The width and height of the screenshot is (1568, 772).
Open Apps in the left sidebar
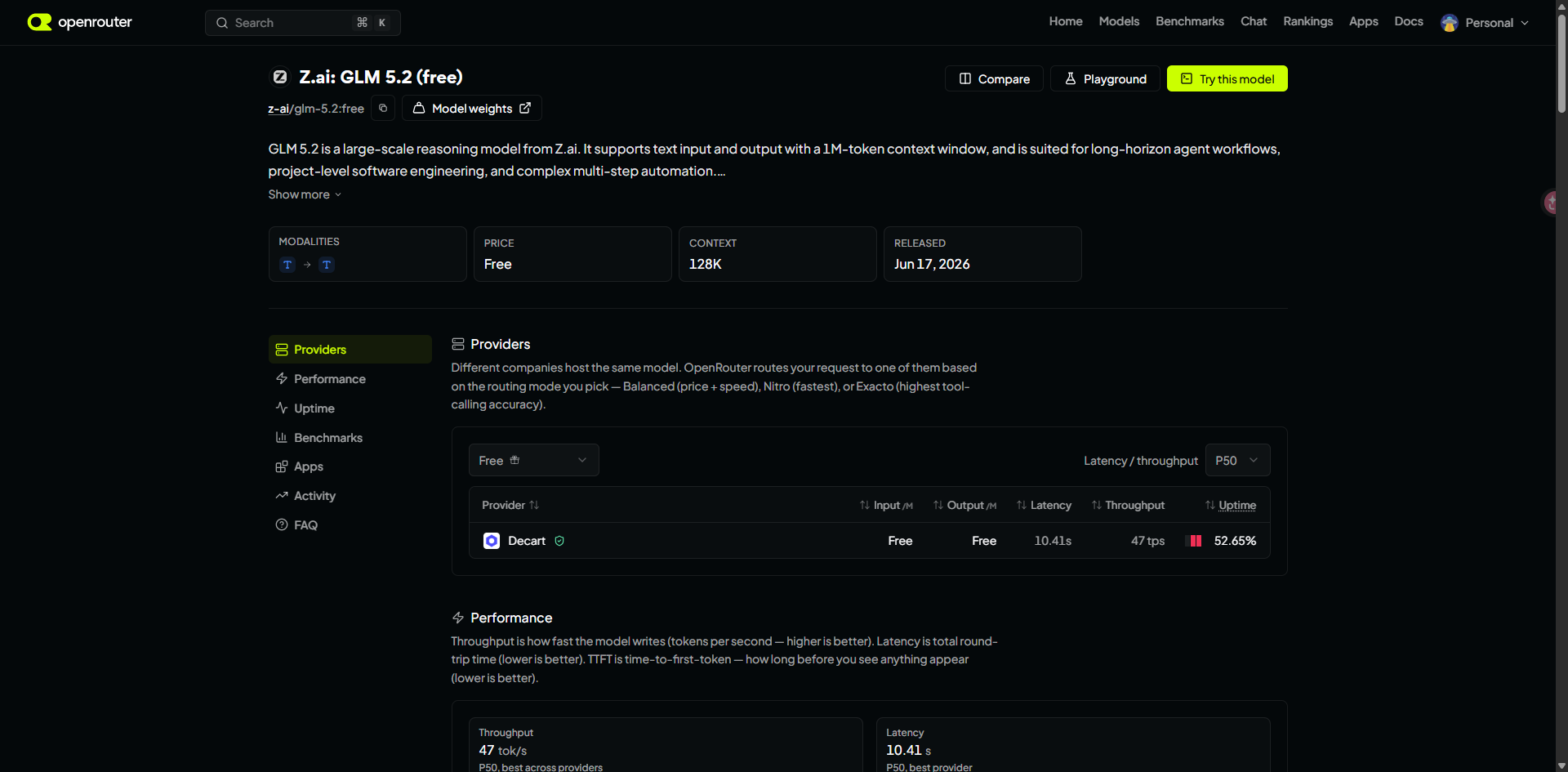(x=350, y=466)
